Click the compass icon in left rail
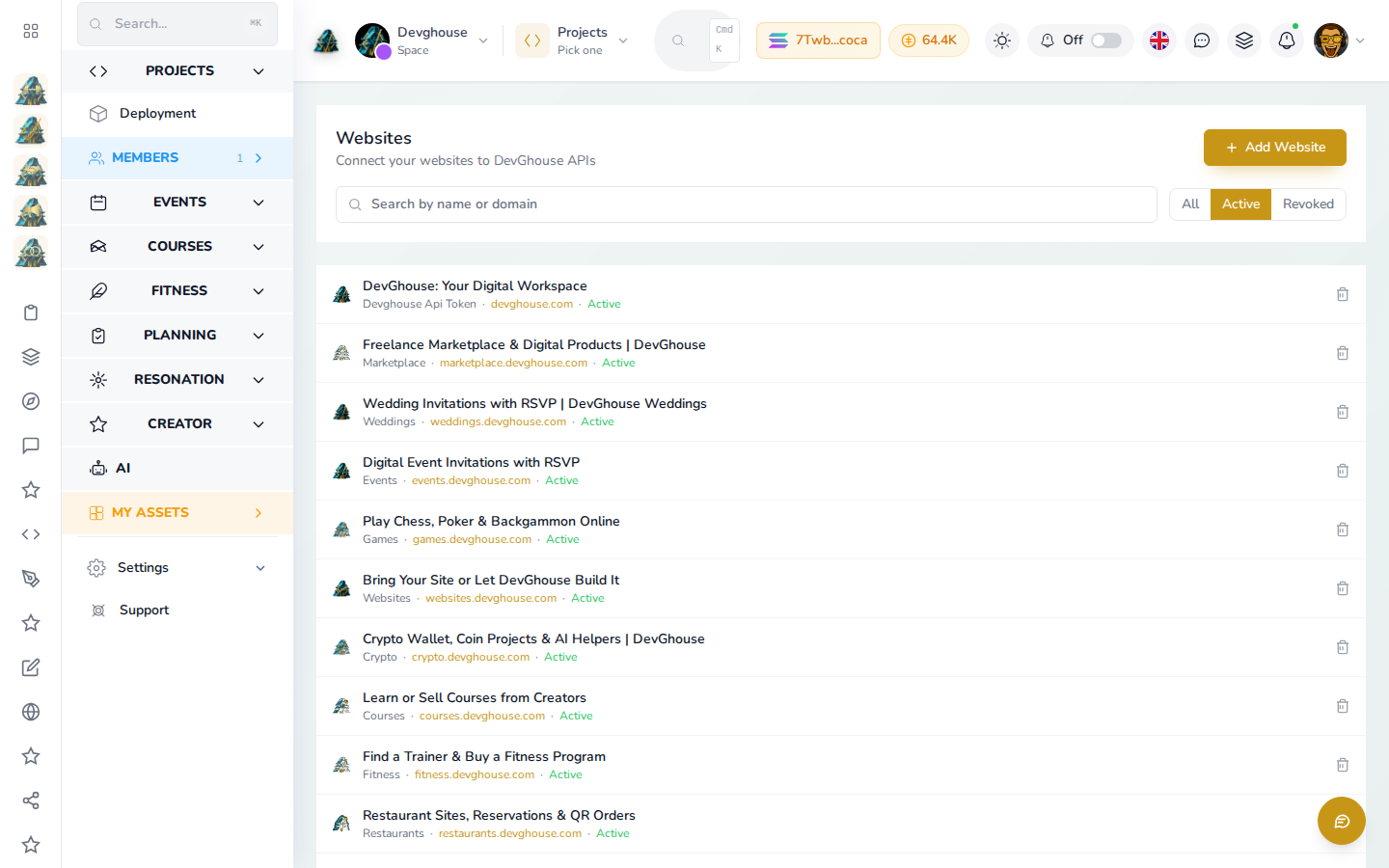Viewport: 1389px width, 868px height. pyautogui.click(x=31, y=401)
